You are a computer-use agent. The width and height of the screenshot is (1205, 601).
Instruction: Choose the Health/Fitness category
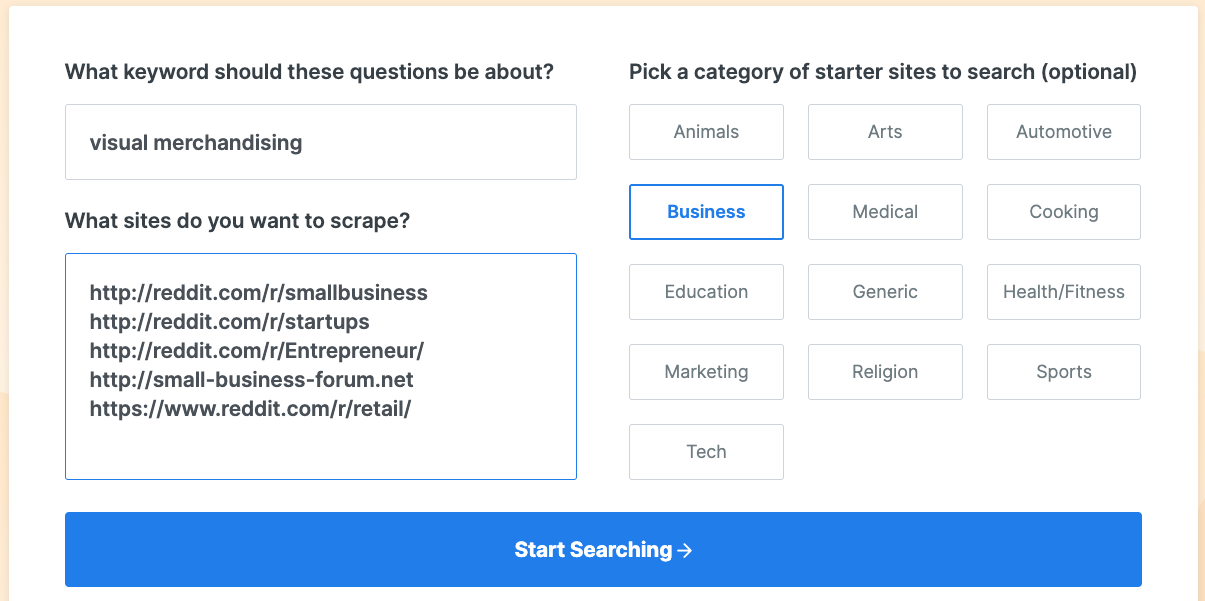click(x=1063, y=292)
